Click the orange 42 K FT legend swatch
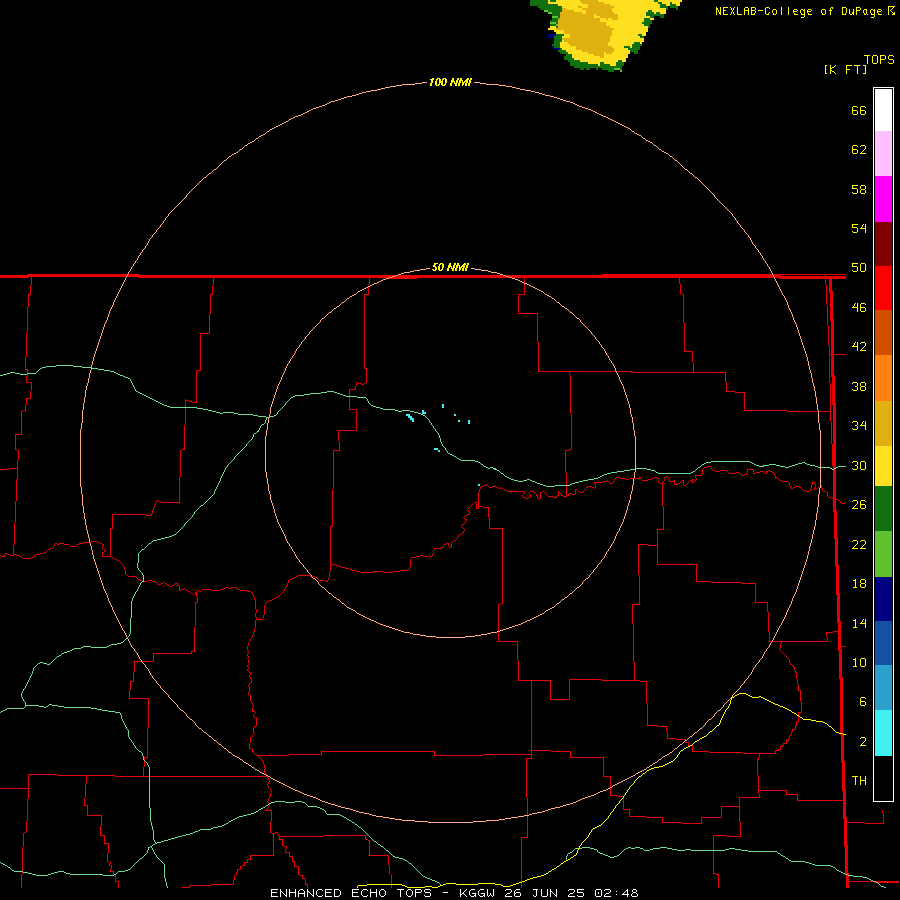 (883, 378)
